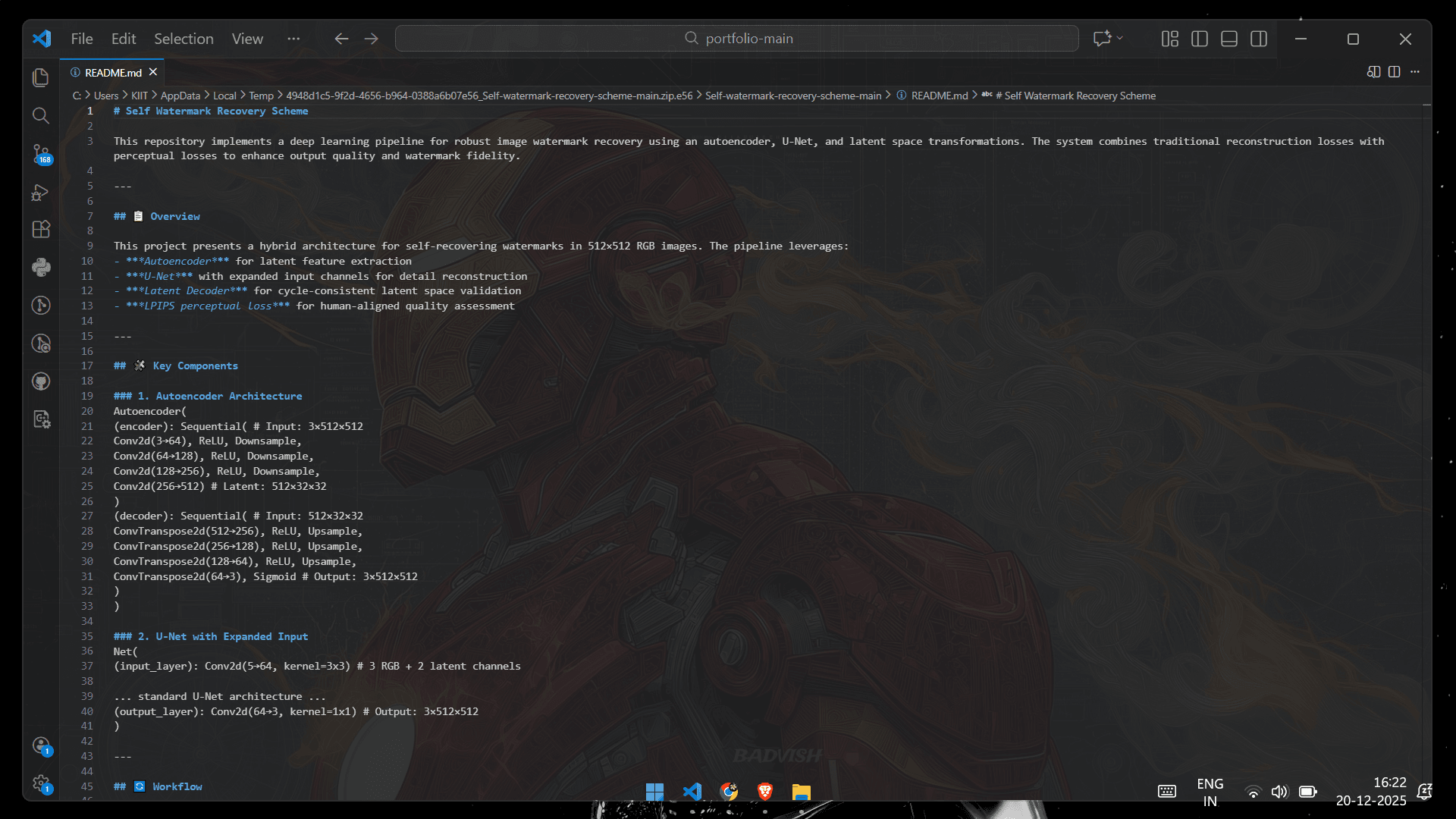
Task: Expand the Copilot chat dropdown arrow
Action: pos(1120,39)
